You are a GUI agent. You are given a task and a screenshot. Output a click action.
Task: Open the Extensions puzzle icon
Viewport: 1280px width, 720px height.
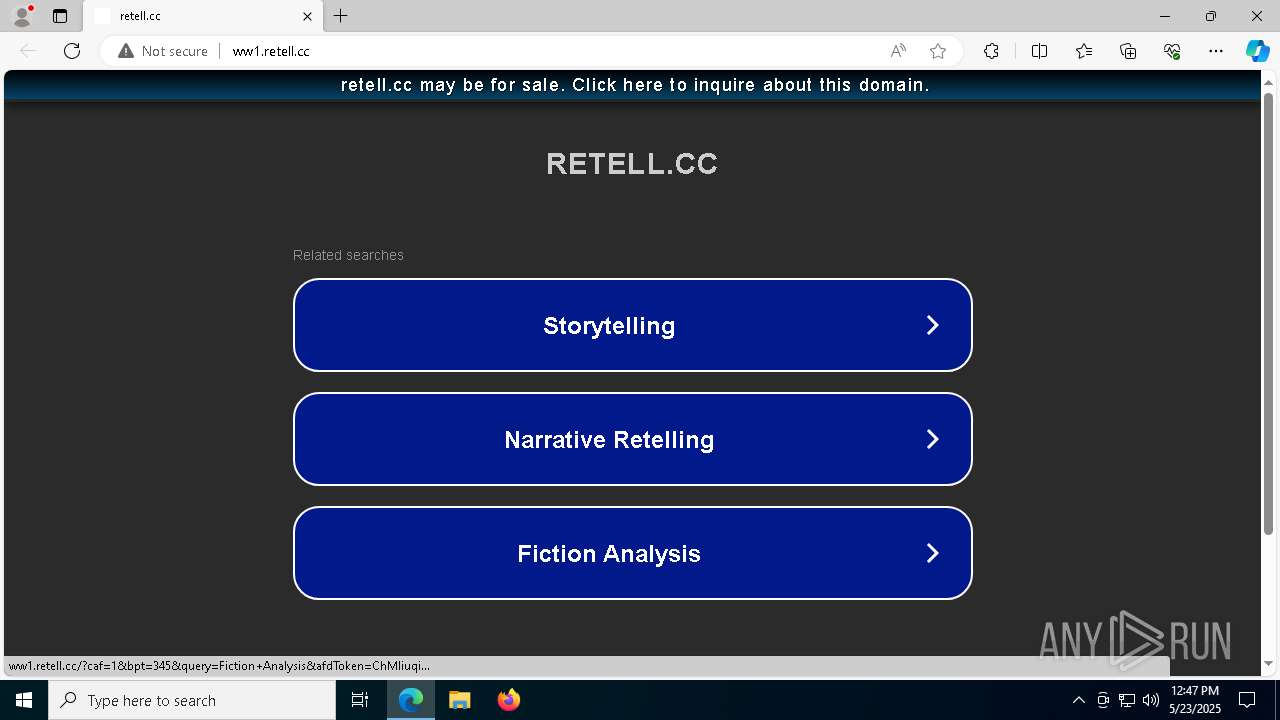(991, 51)
